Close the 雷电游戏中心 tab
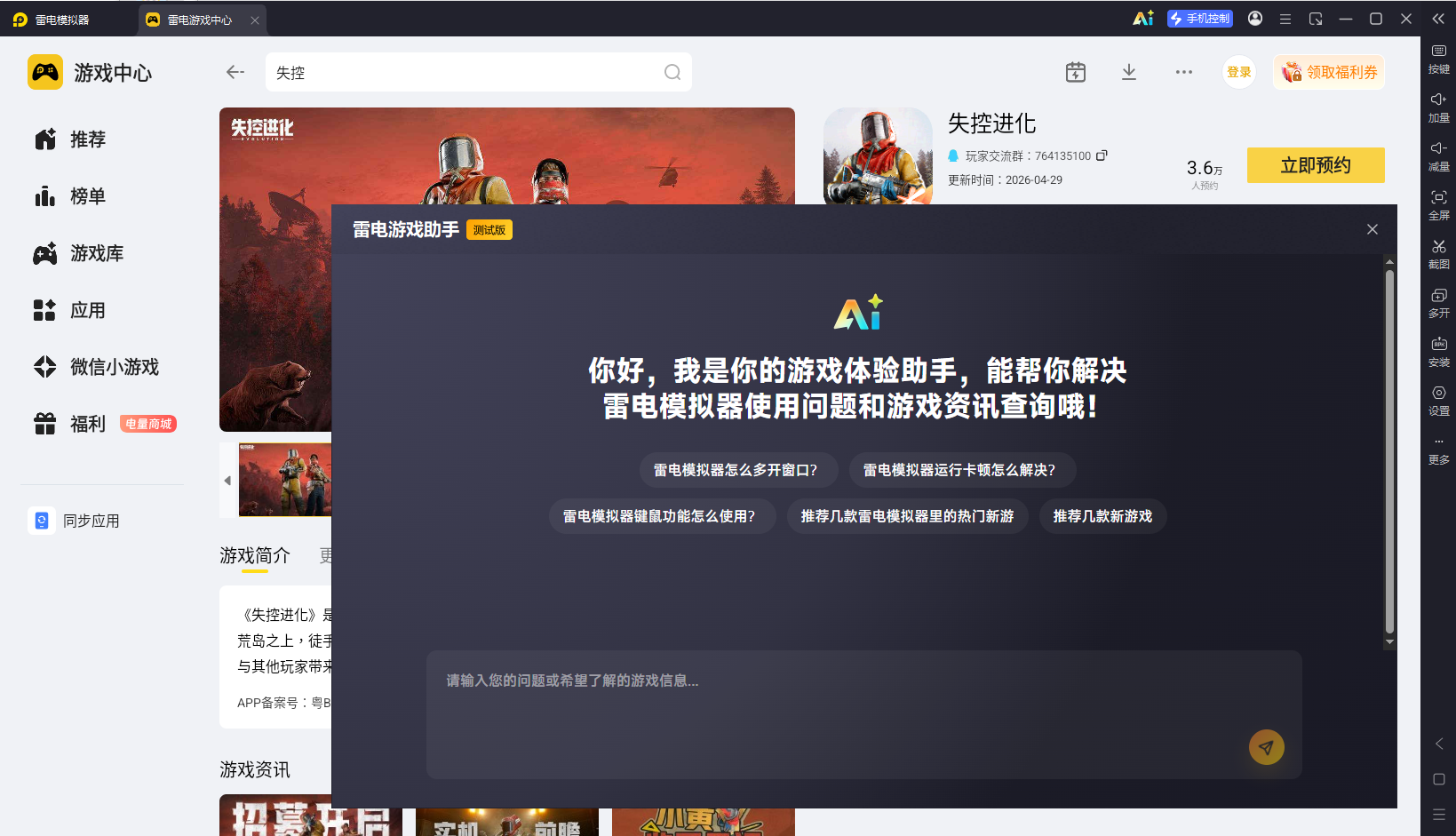The height and width of the screenshot is (836, 1456). point(255,20)
